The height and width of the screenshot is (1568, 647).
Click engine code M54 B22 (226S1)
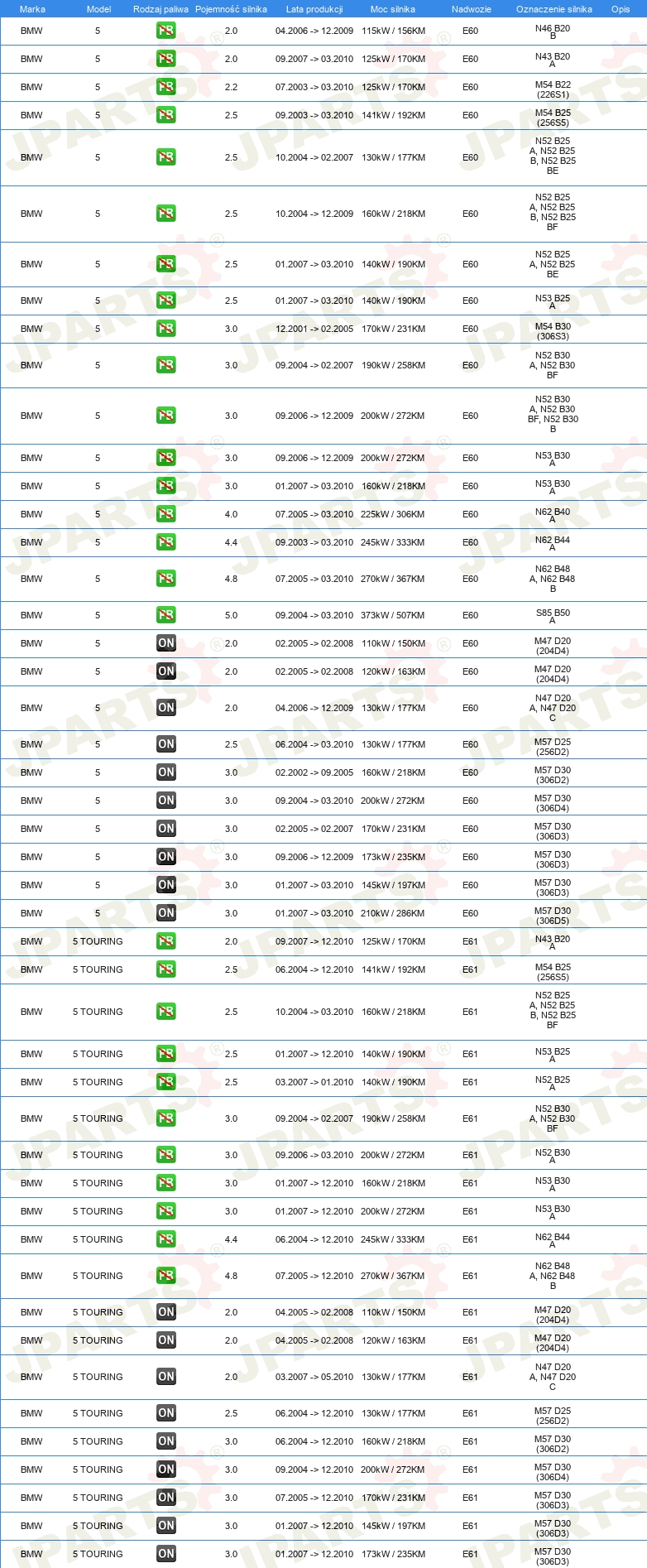coord(553,89)
